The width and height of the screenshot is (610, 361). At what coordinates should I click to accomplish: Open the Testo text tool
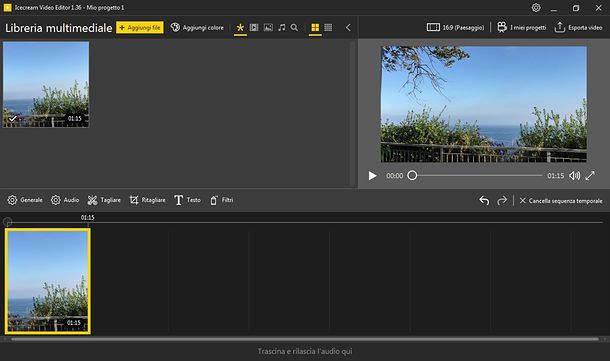point(187,200)
